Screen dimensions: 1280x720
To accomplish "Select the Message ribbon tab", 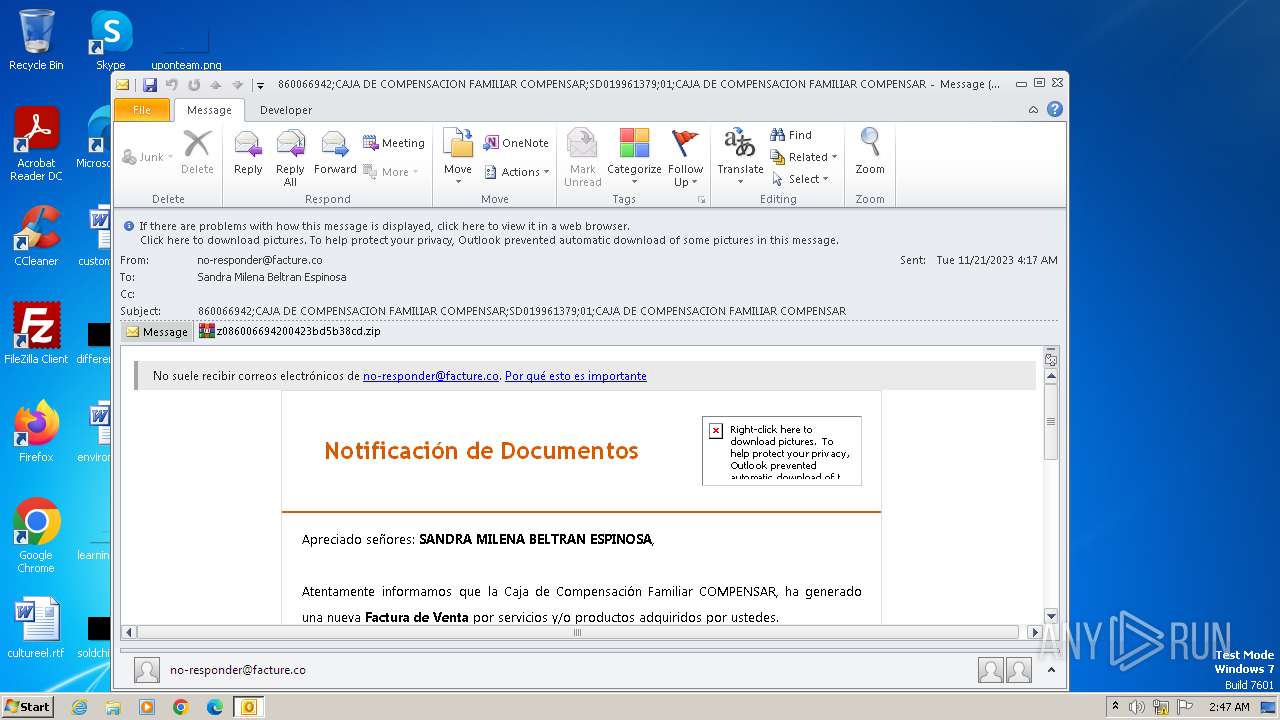I will (209, 110).
